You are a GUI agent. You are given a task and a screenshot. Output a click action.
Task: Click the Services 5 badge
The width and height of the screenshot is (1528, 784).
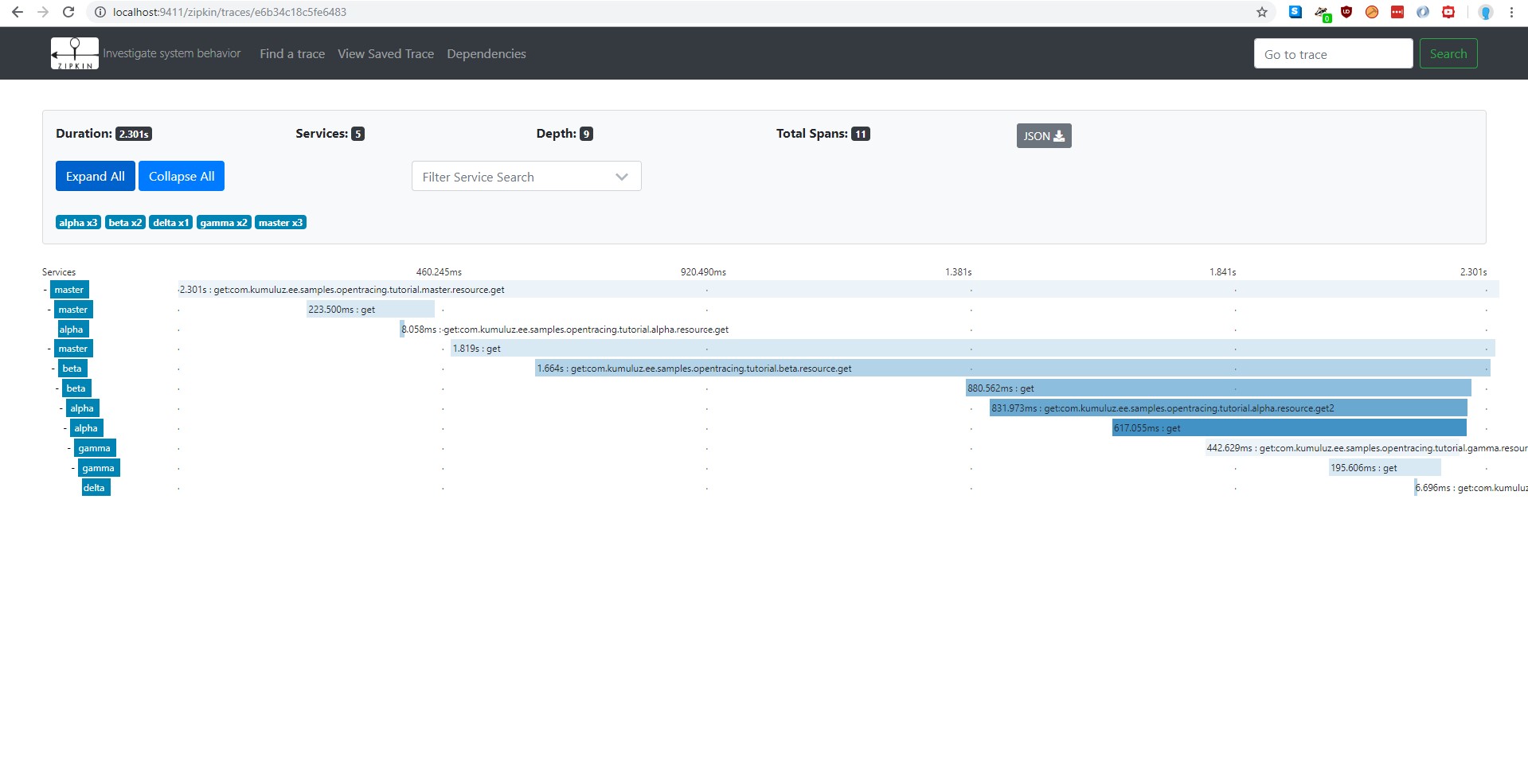[358, 134]
